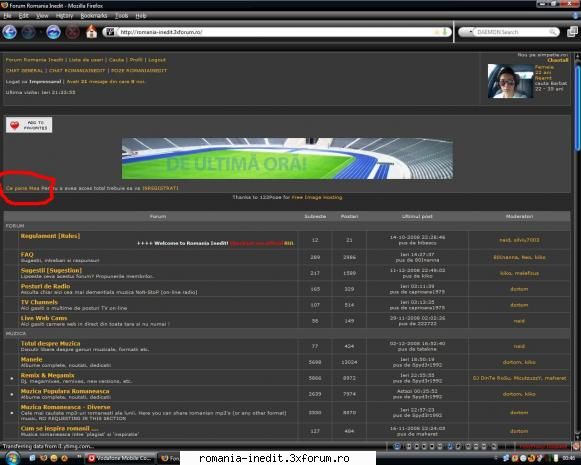Click the stadium DE ULTIMA ORA banner
581x465 pixels.
(287, 159)
